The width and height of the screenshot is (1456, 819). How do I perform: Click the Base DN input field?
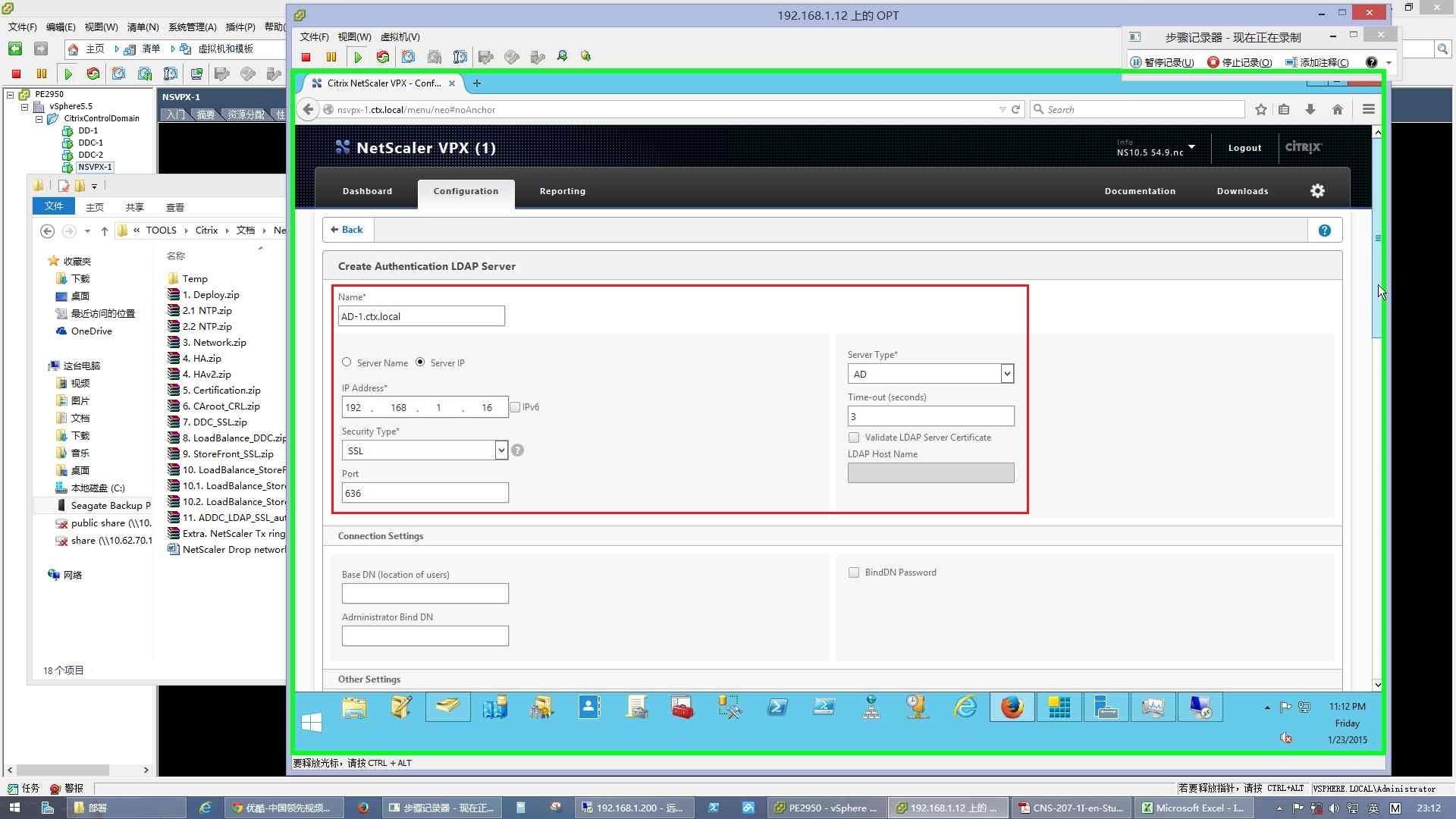425,594
